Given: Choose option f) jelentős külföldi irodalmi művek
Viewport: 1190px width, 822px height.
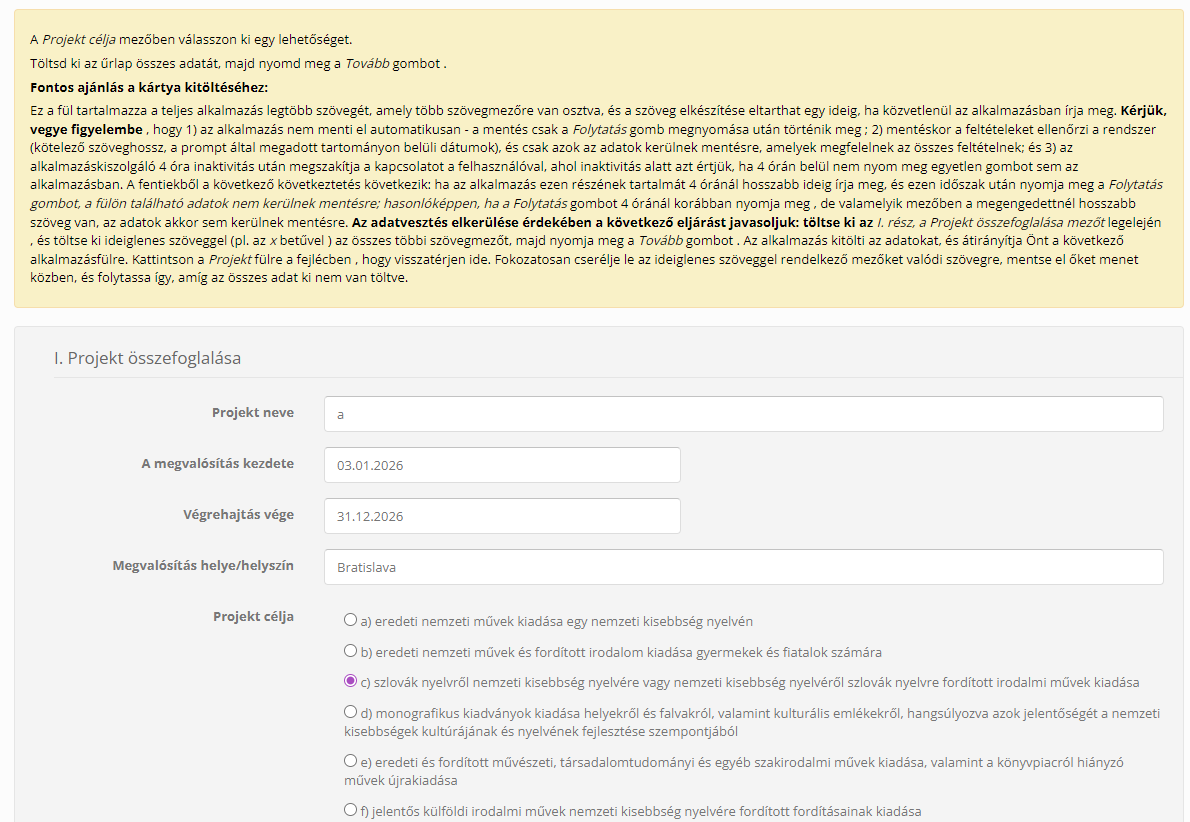Looking at the screenshot, I should click(350, 810).
